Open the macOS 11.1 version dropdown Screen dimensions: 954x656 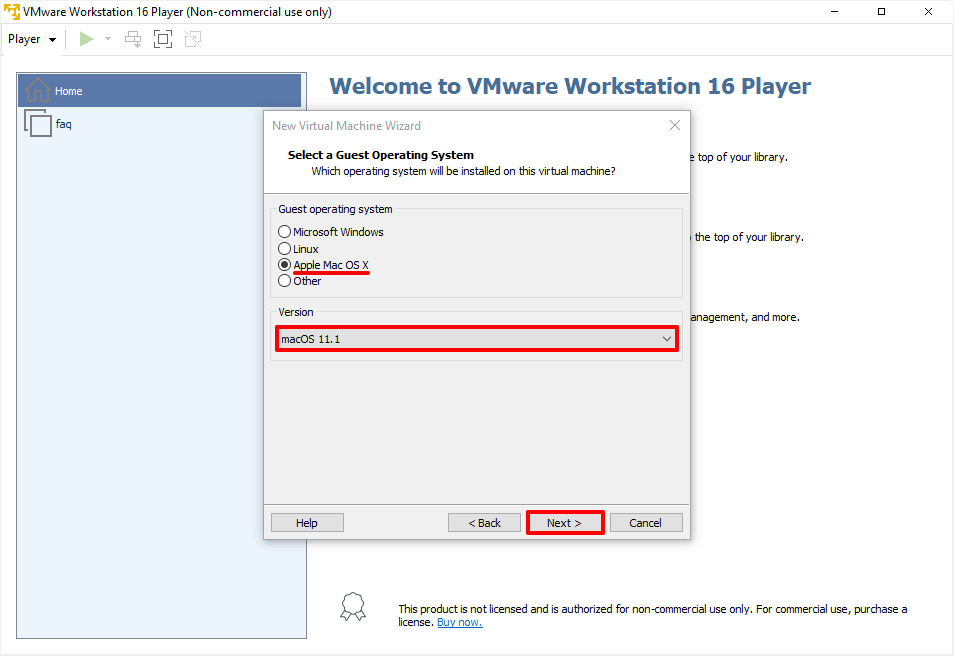click(477, 339)
